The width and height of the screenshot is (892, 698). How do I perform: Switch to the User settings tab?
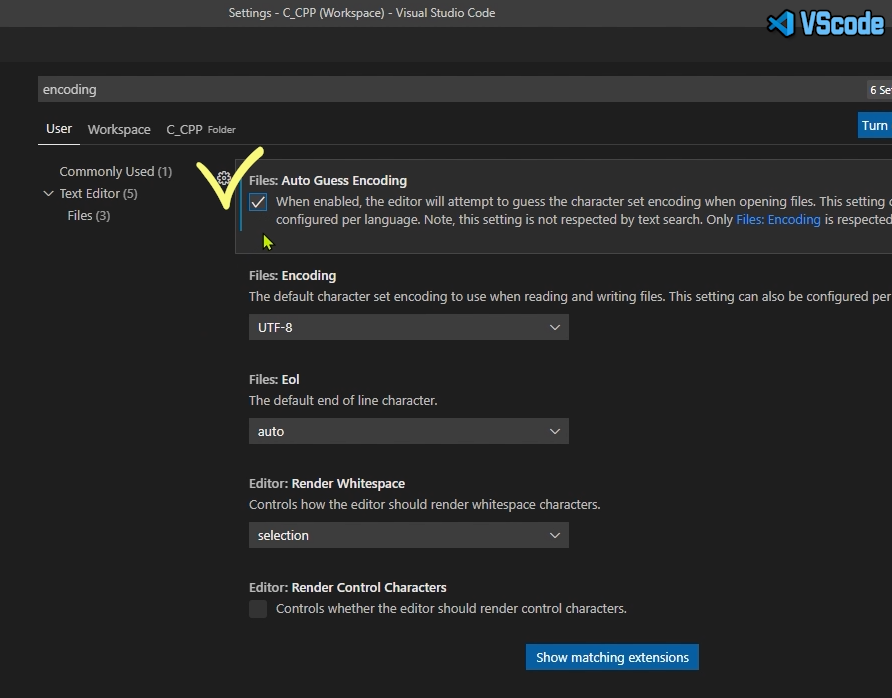(59, 129)
